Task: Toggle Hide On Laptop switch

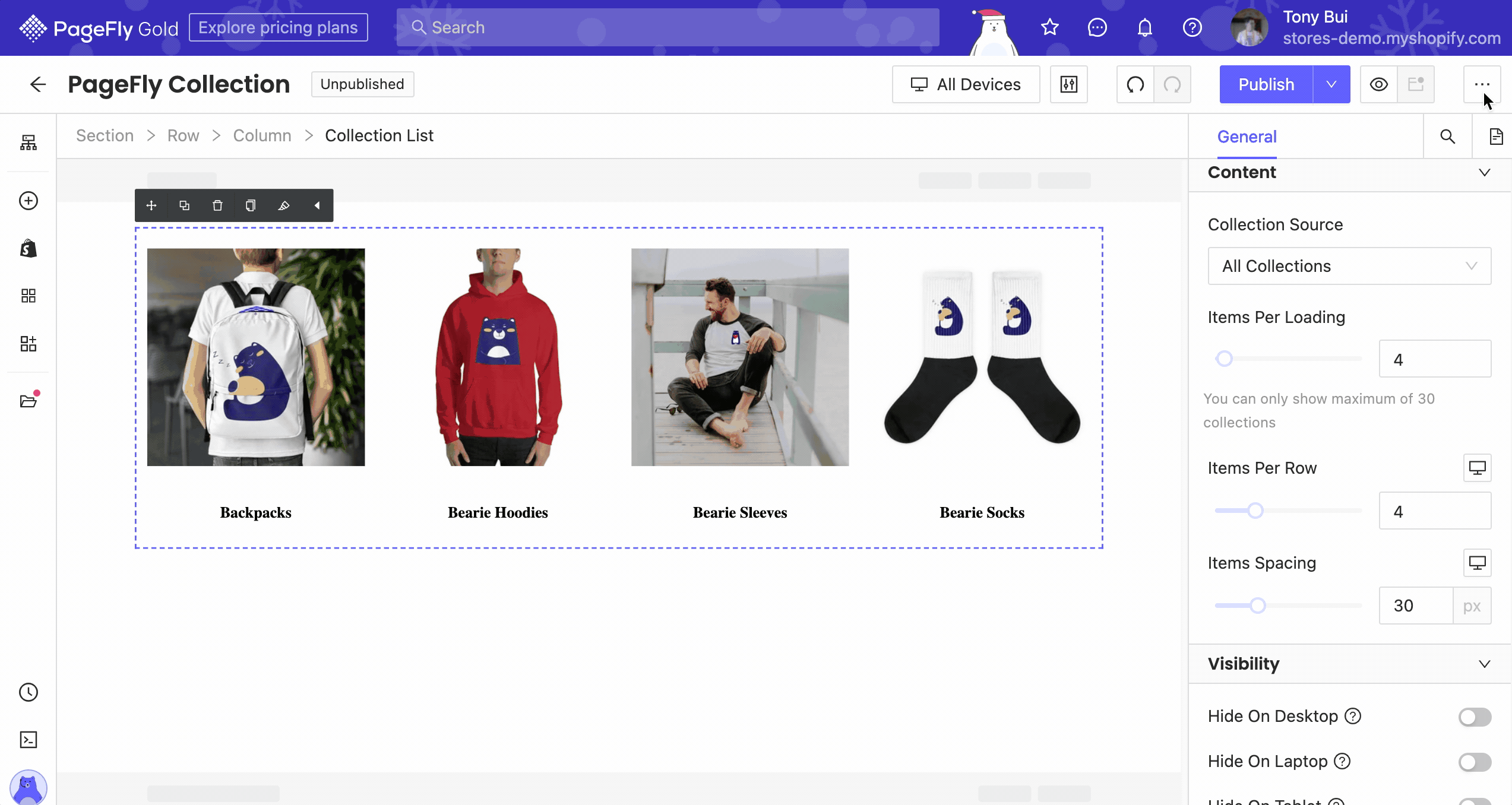Action: [x=1475, y=762]
